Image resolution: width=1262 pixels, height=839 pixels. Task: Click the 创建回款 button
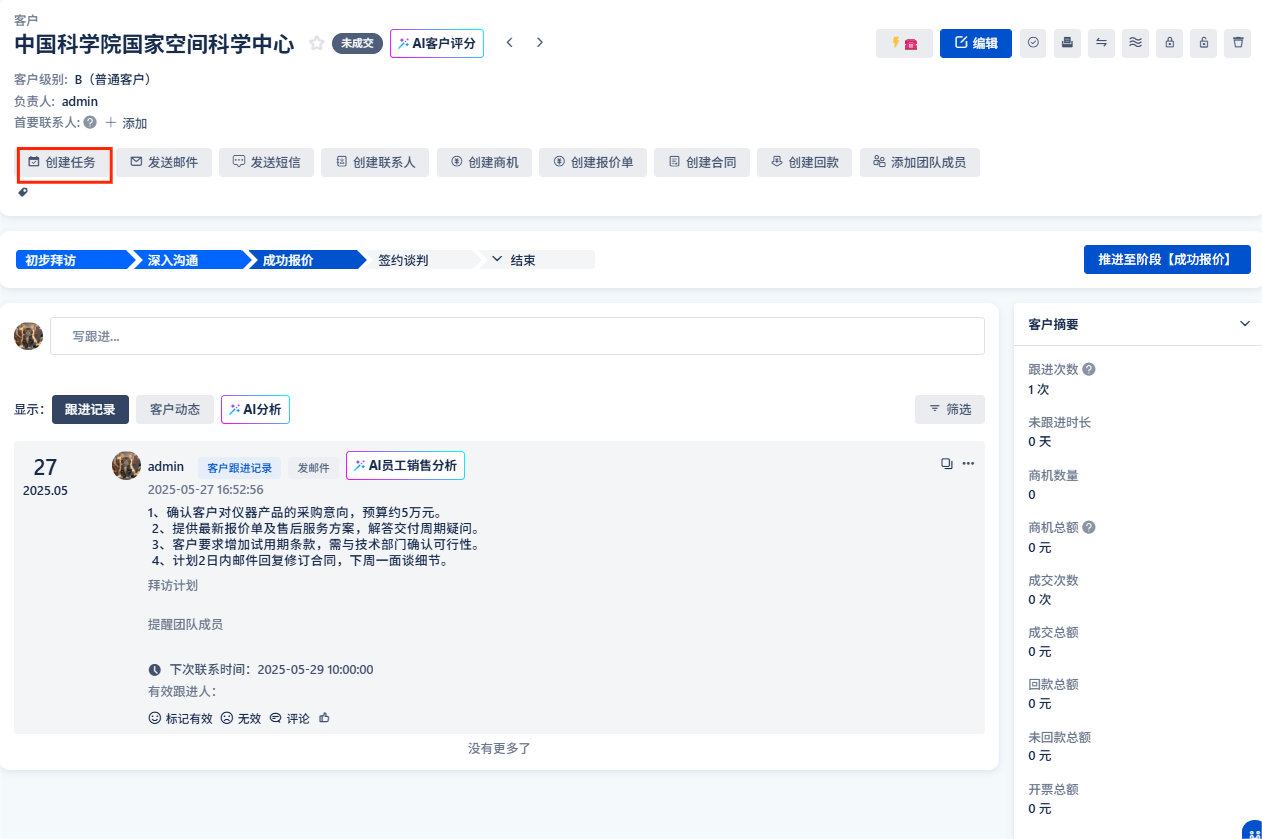805,162
